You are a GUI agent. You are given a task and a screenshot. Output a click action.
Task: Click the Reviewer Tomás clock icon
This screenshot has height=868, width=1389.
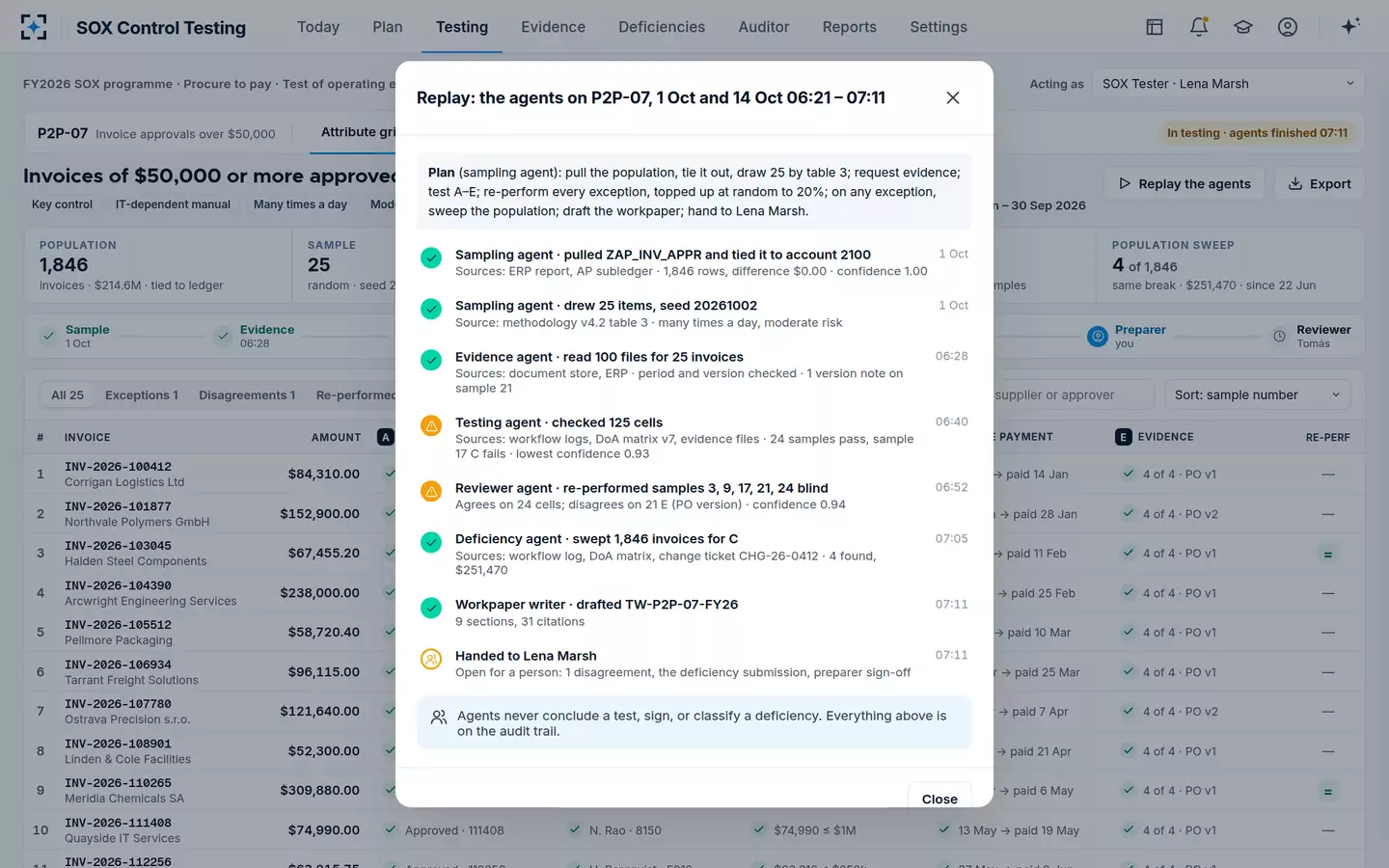click(1279, 336)
